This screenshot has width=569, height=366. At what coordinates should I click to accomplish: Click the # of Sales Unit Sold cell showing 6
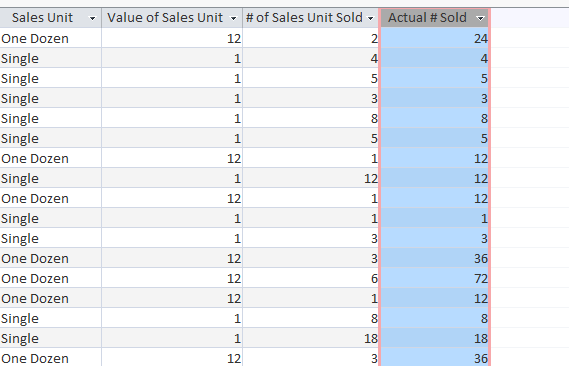click(x=311, y=278)
